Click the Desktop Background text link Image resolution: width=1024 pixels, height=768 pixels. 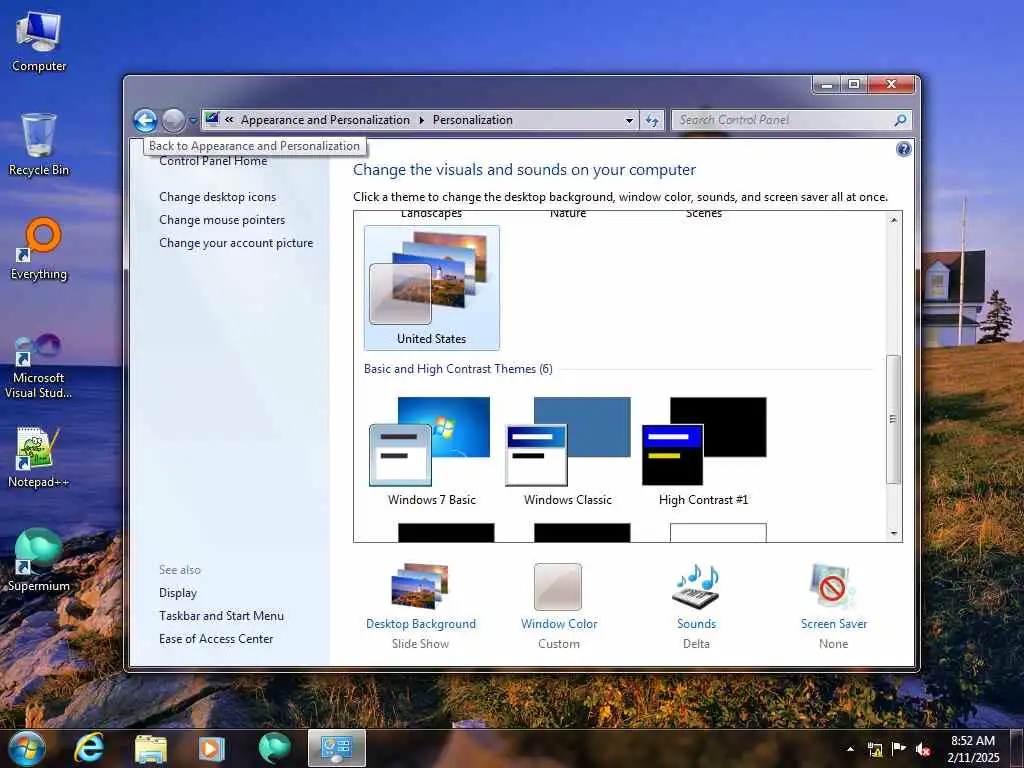(x=421, y=624)
